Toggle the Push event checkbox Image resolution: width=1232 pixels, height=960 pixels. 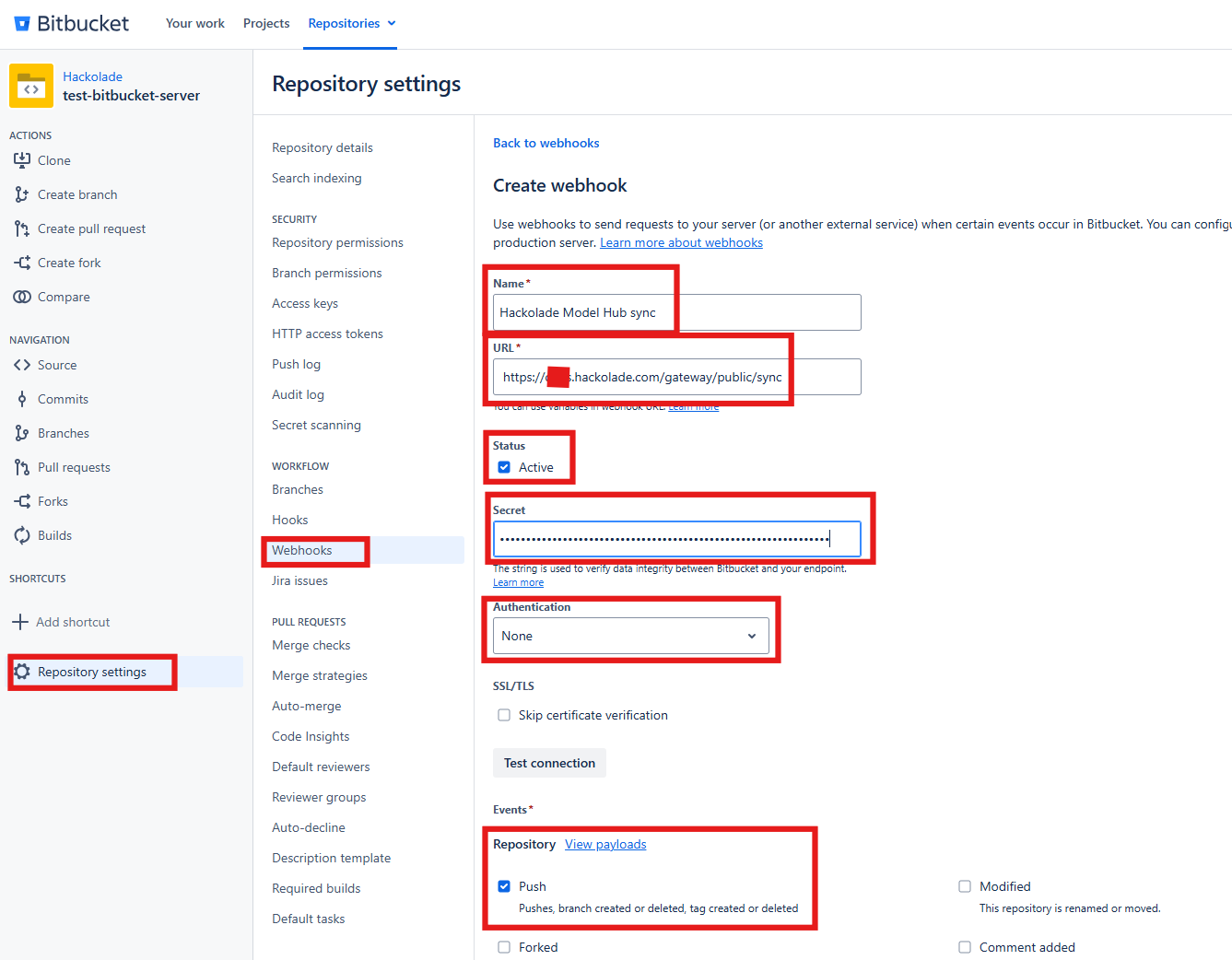click(504, 886)
